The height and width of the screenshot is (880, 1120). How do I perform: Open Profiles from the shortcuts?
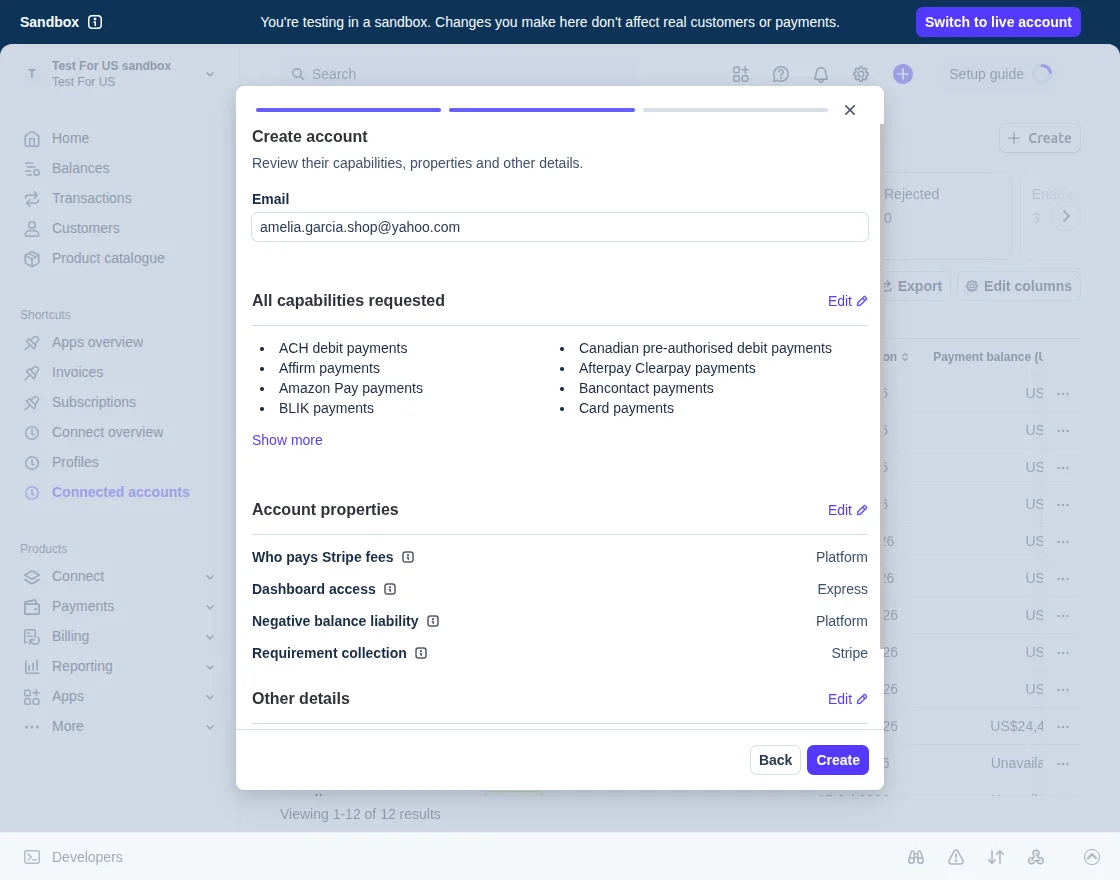point(75,462)
